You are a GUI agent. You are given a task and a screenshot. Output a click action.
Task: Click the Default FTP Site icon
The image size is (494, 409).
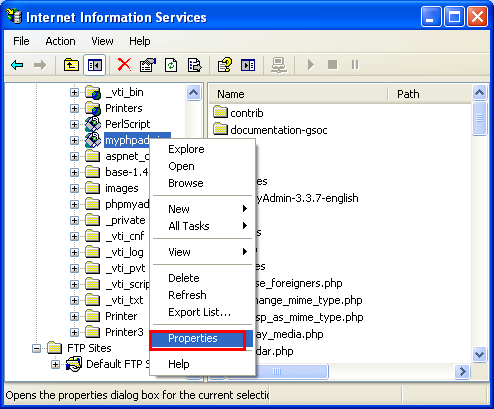point(74,364)
